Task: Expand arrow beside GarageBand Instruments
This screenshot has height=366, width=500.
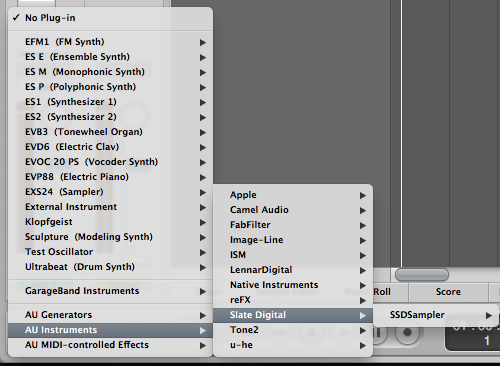Action: (x=203, y=292)
